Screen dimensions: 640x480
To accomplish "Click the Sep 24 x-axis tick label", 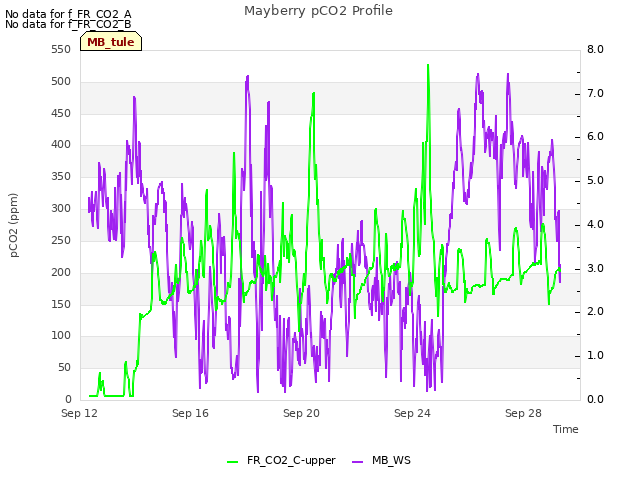I will click(x=412, y=413).
